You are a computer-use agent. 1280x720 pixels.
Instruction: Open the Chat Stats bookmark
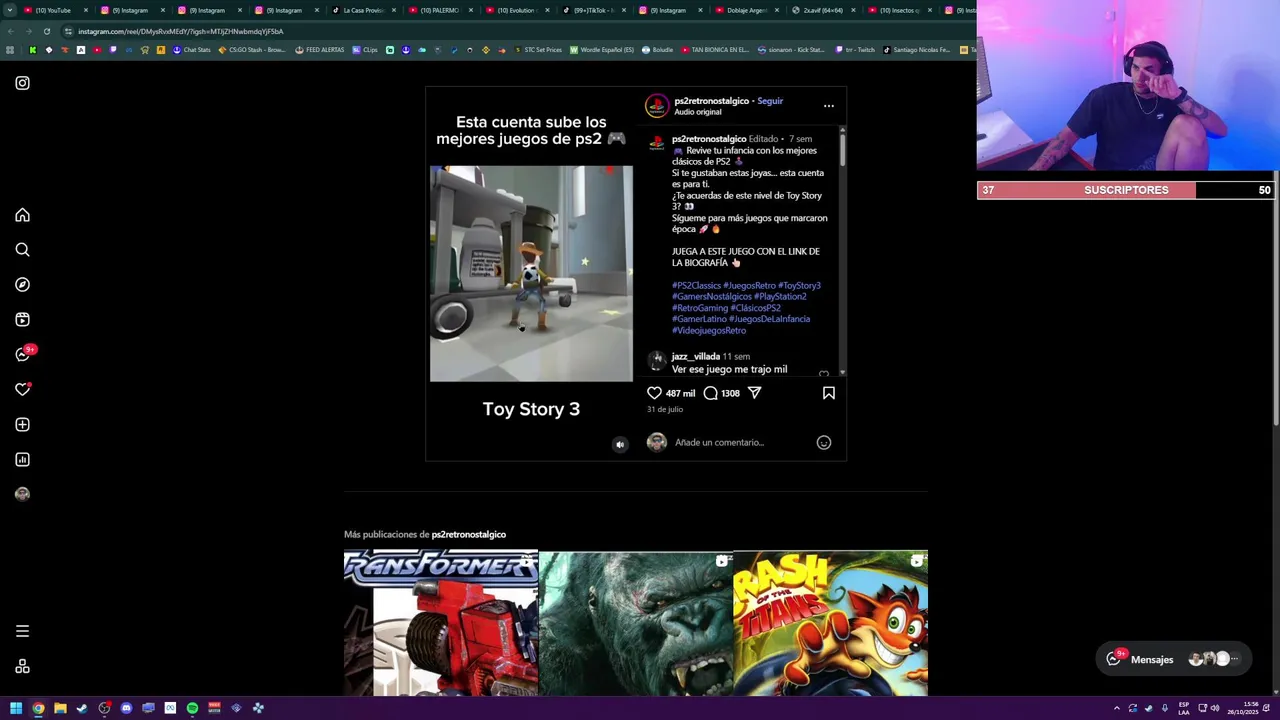(192, 50)
